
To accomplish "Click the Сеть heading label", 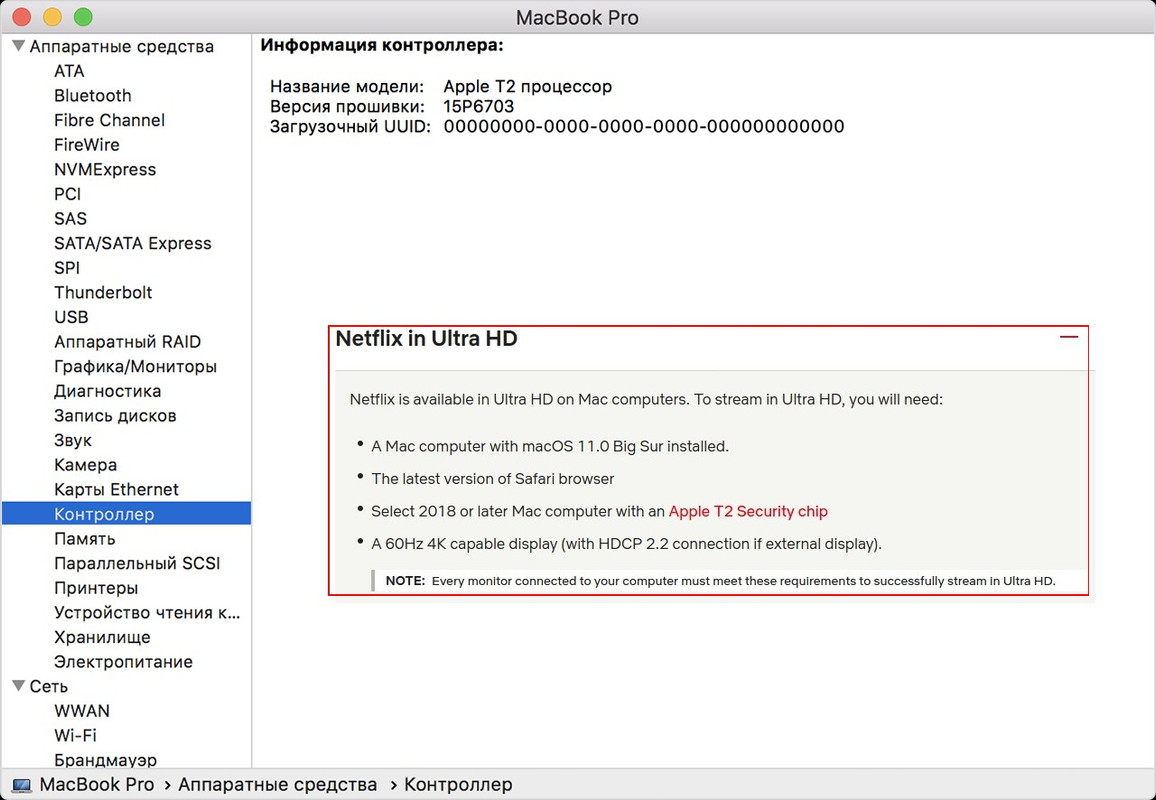I will pyautogui.click(x=49, y=686).
